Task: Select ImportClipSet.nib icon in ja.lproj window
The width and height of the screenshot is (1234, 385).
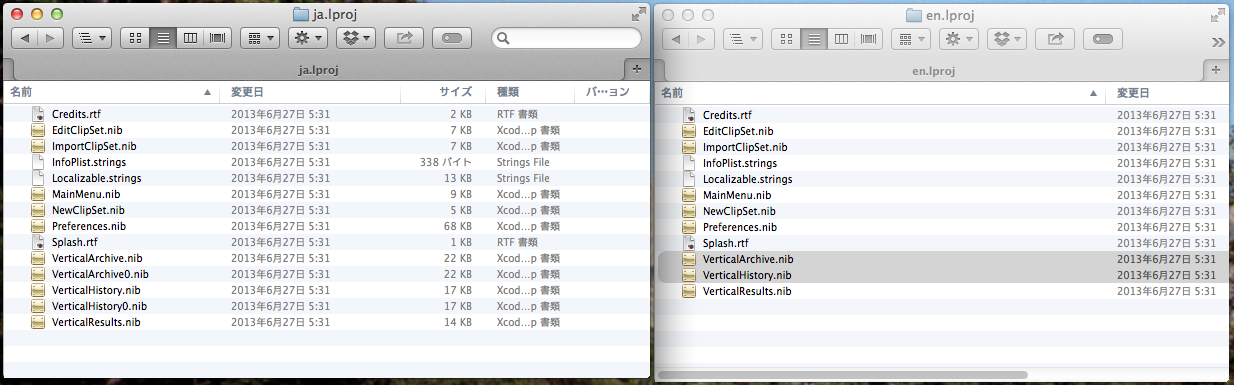Action: pos(39,146)
